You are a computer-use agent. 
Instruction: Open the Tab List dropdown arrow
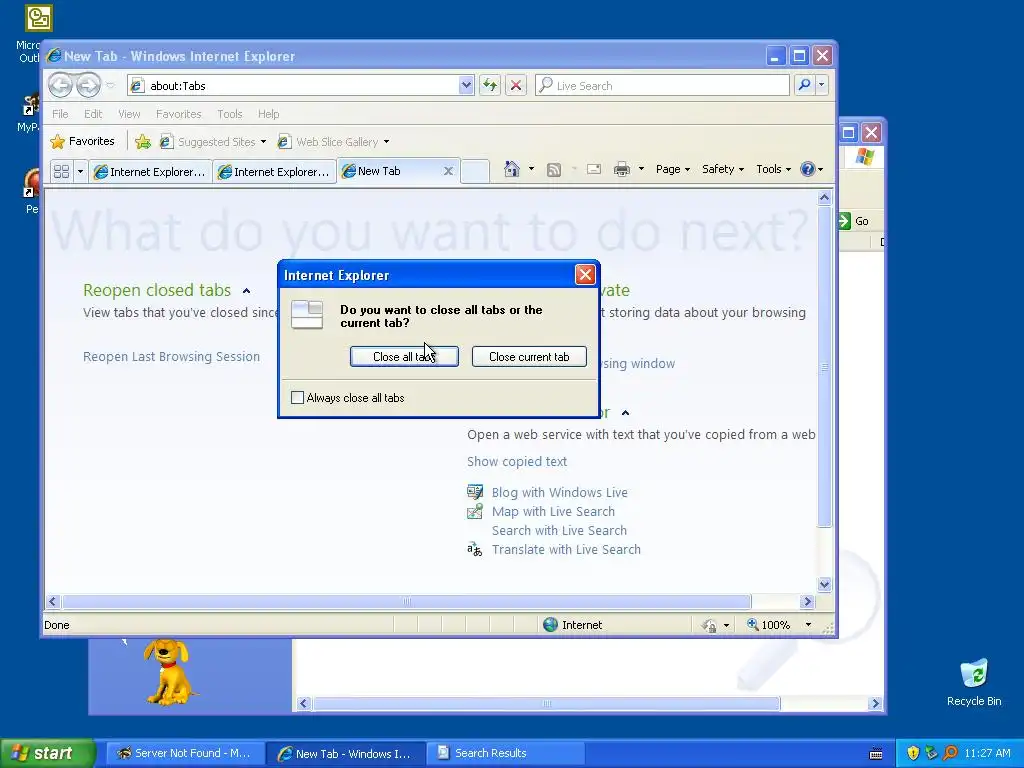pyautogui.click(x=80, y=171)
